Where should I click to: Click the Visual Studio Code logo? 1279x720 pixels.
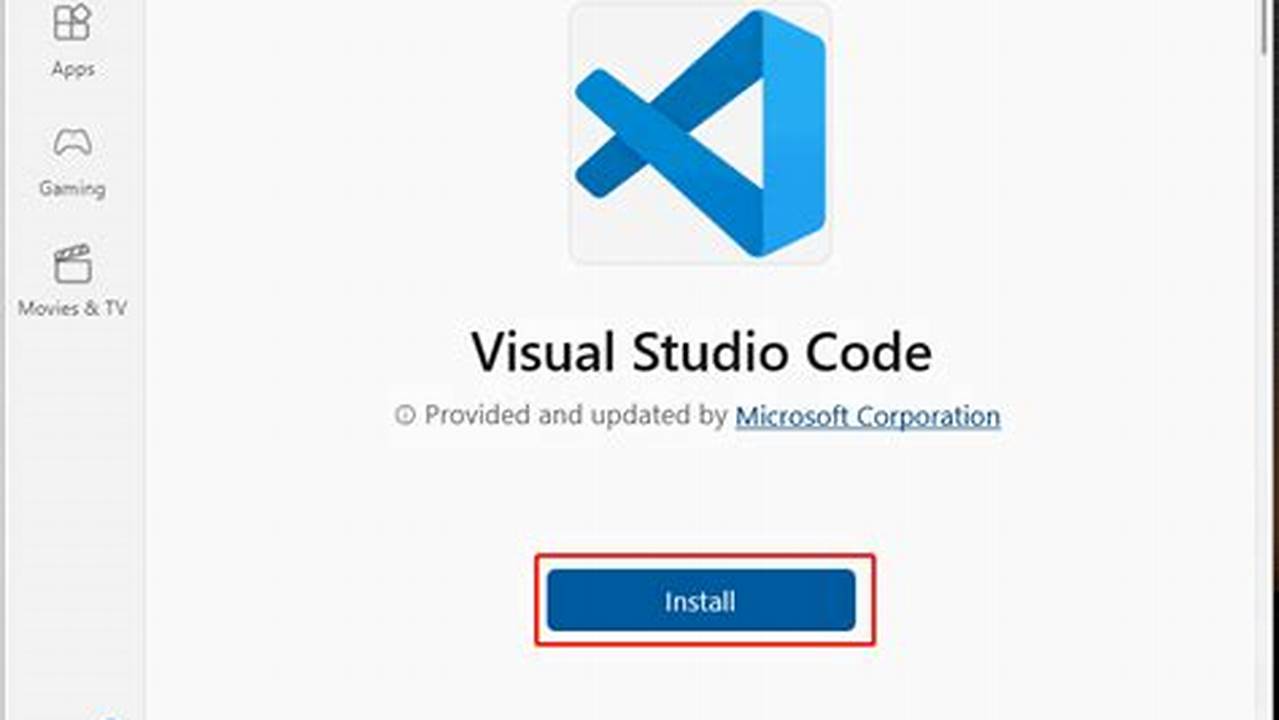pos(700,132)
